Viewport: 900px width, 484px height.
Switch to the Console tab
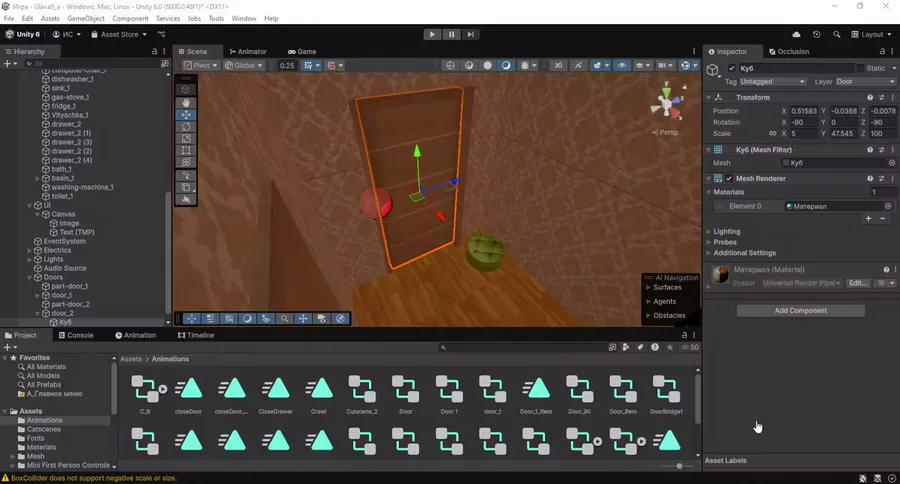click(76, 335)
